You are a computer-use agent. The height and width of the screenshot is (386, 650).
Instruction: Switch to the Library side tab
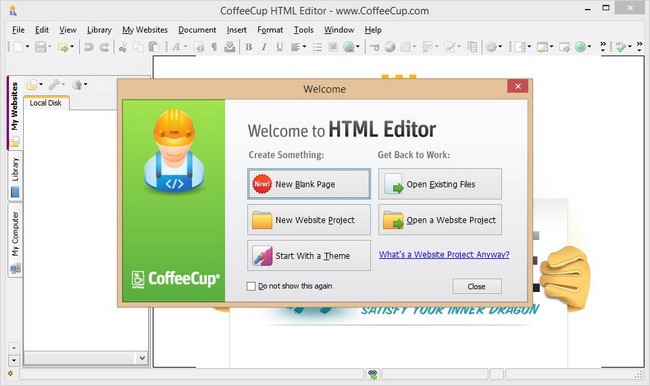15,177
